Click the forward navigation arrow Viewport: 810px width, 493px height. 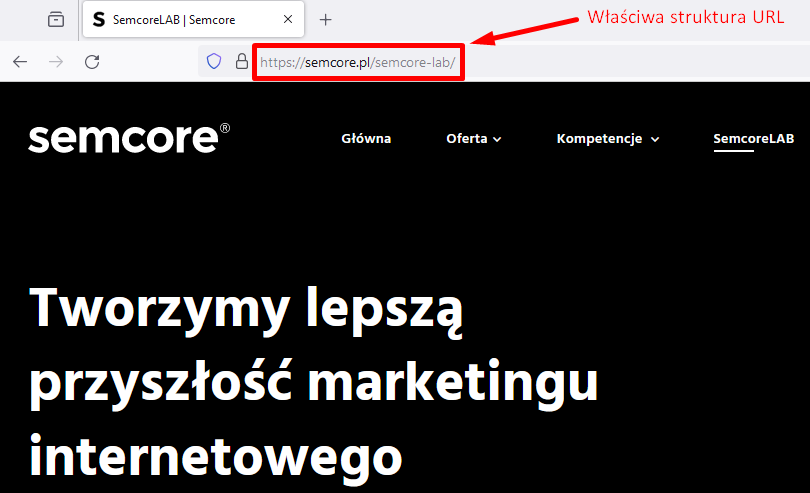(56, 62)
